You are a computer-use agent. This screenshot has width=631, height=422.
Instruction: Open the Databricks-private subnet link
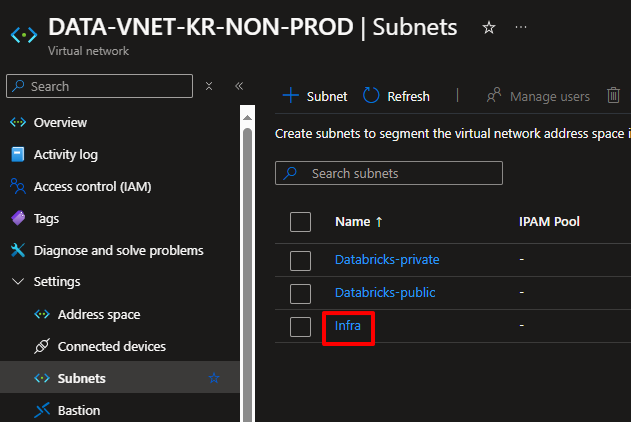click(387, 259)
